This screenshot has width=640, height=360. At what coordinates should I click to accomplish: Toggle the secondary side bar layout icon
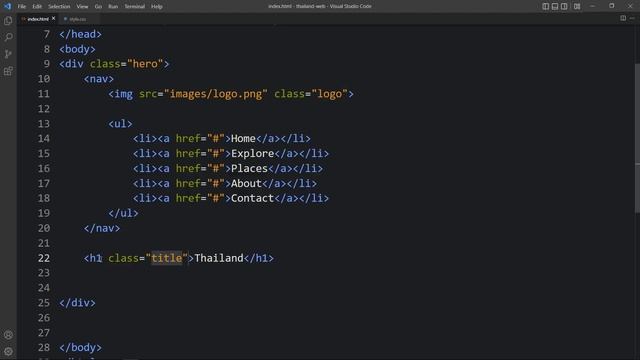564,6
